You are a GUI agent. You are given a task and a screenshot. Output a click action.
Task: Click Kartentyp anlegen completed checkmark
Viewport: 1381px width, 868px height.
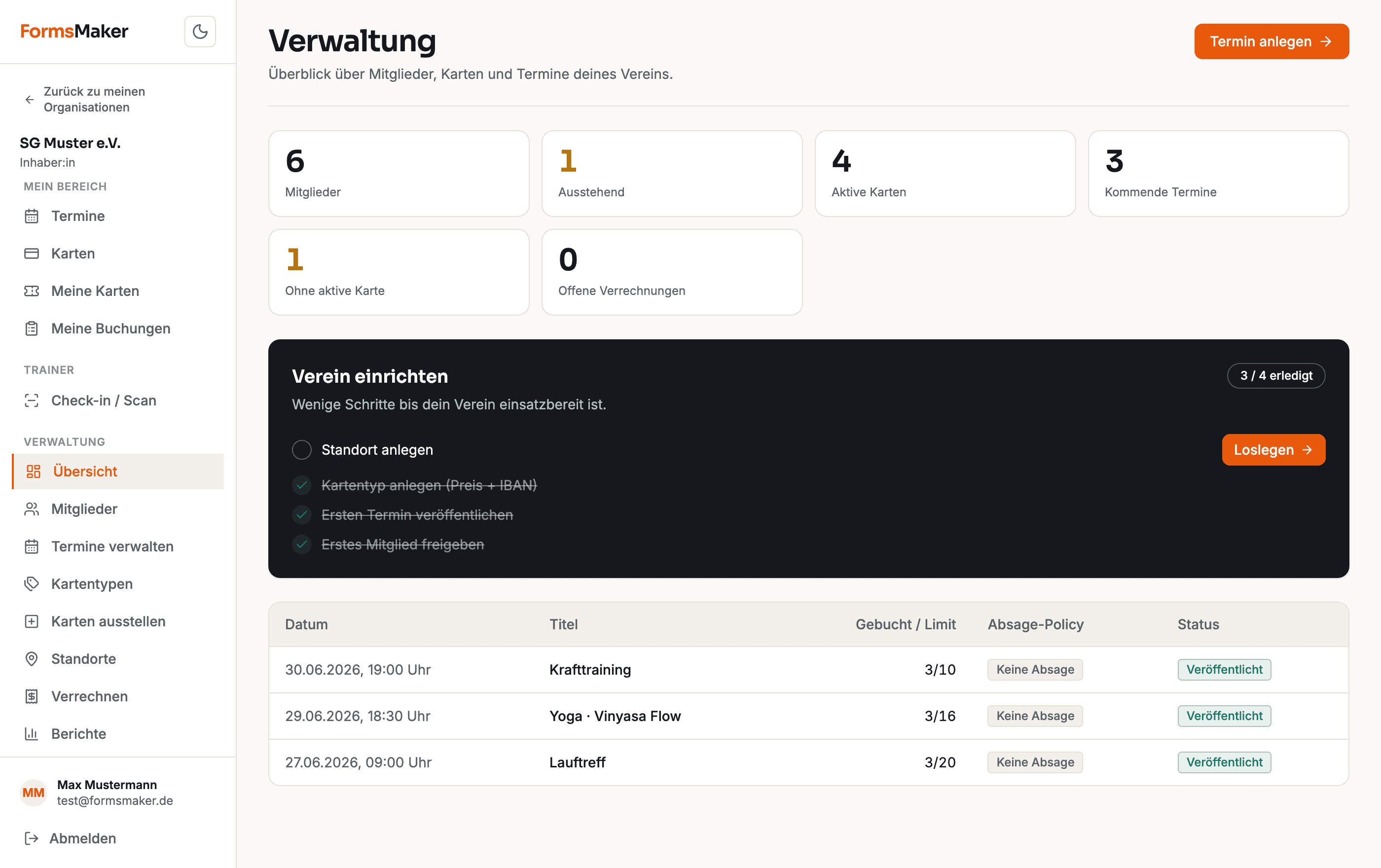[302, 485]
